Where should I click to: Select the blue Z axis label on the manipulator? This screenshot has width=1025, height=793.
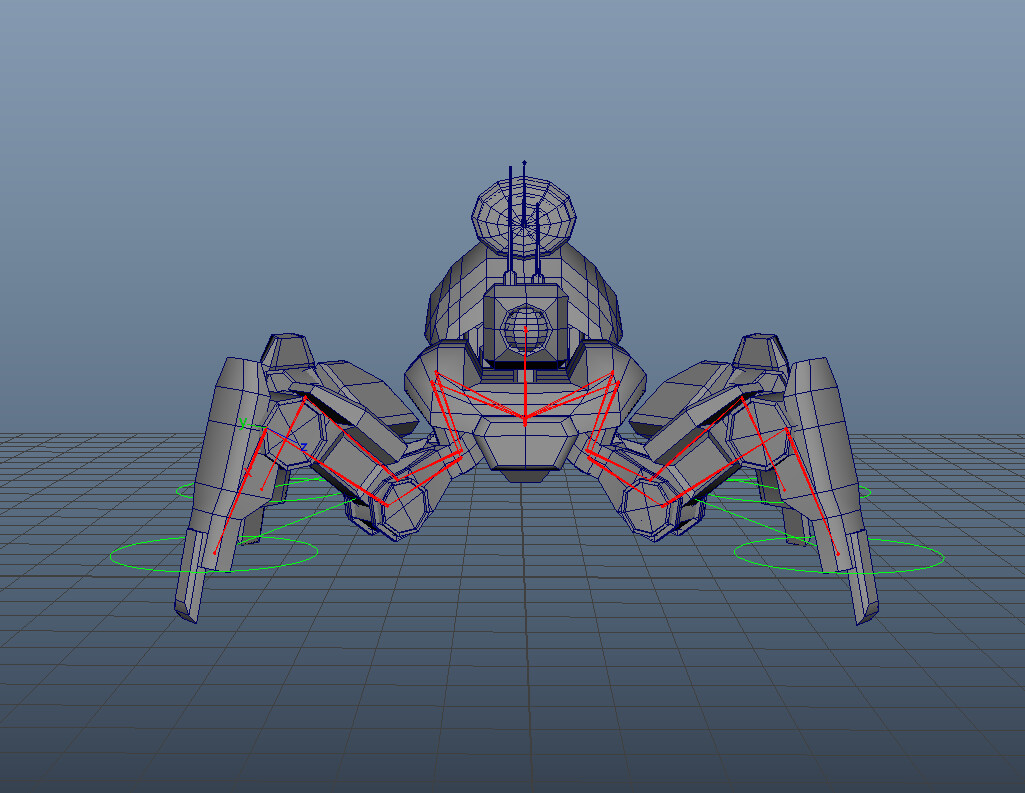point(304,447)
